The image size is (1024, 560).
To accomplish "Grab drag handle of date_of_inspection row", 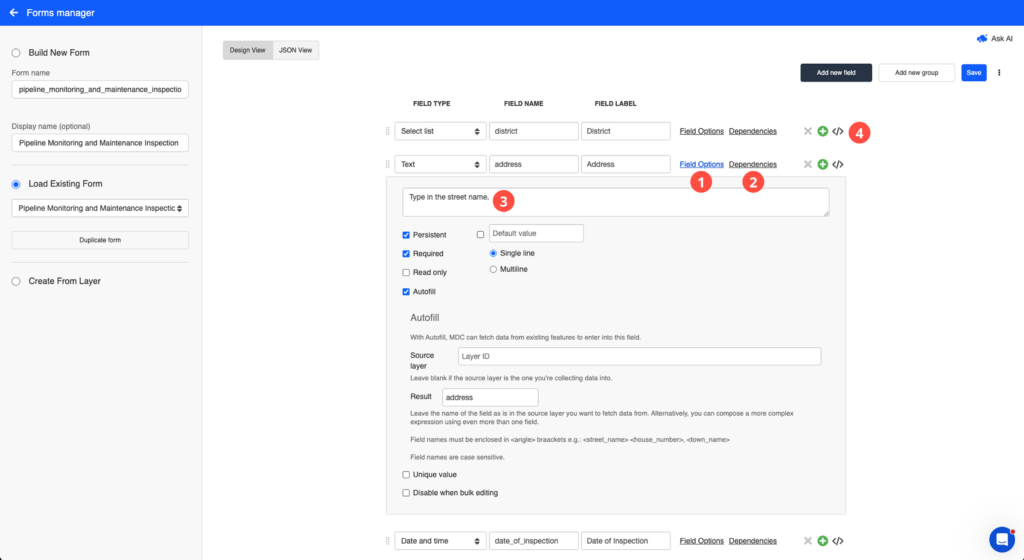I will point(387,541).
